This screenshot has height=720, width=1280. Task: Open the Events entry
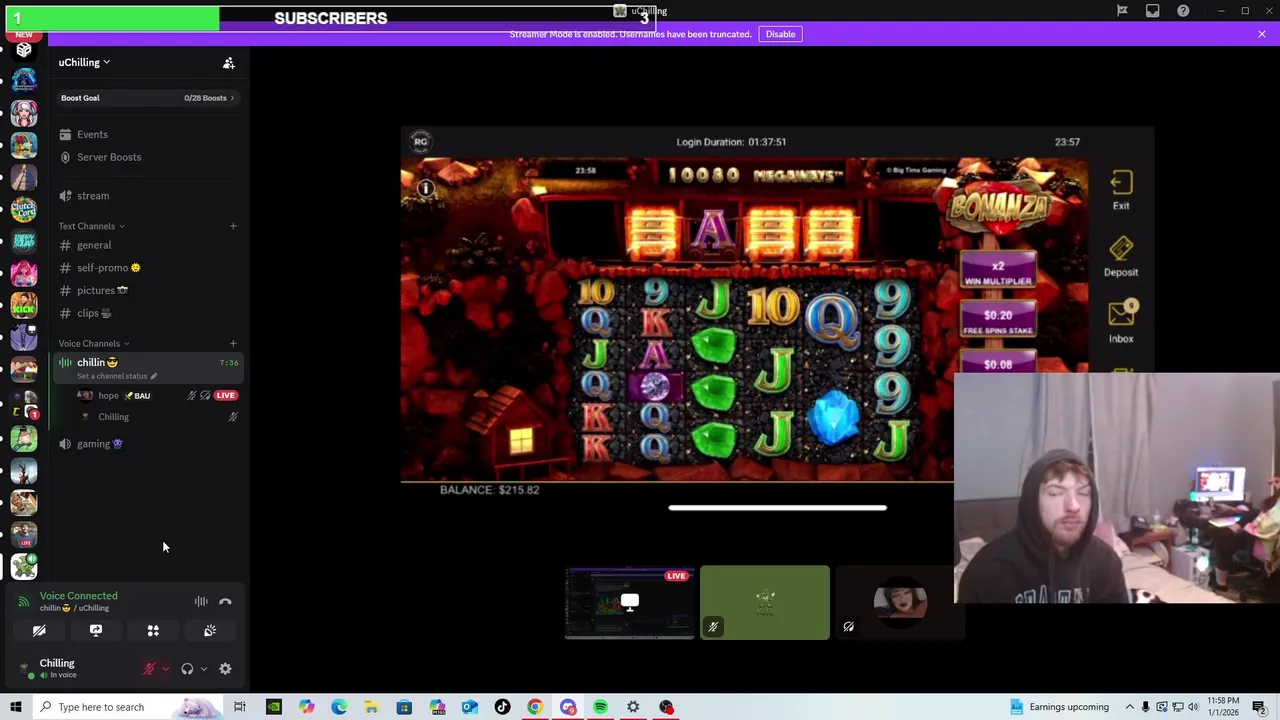(92, 134)
